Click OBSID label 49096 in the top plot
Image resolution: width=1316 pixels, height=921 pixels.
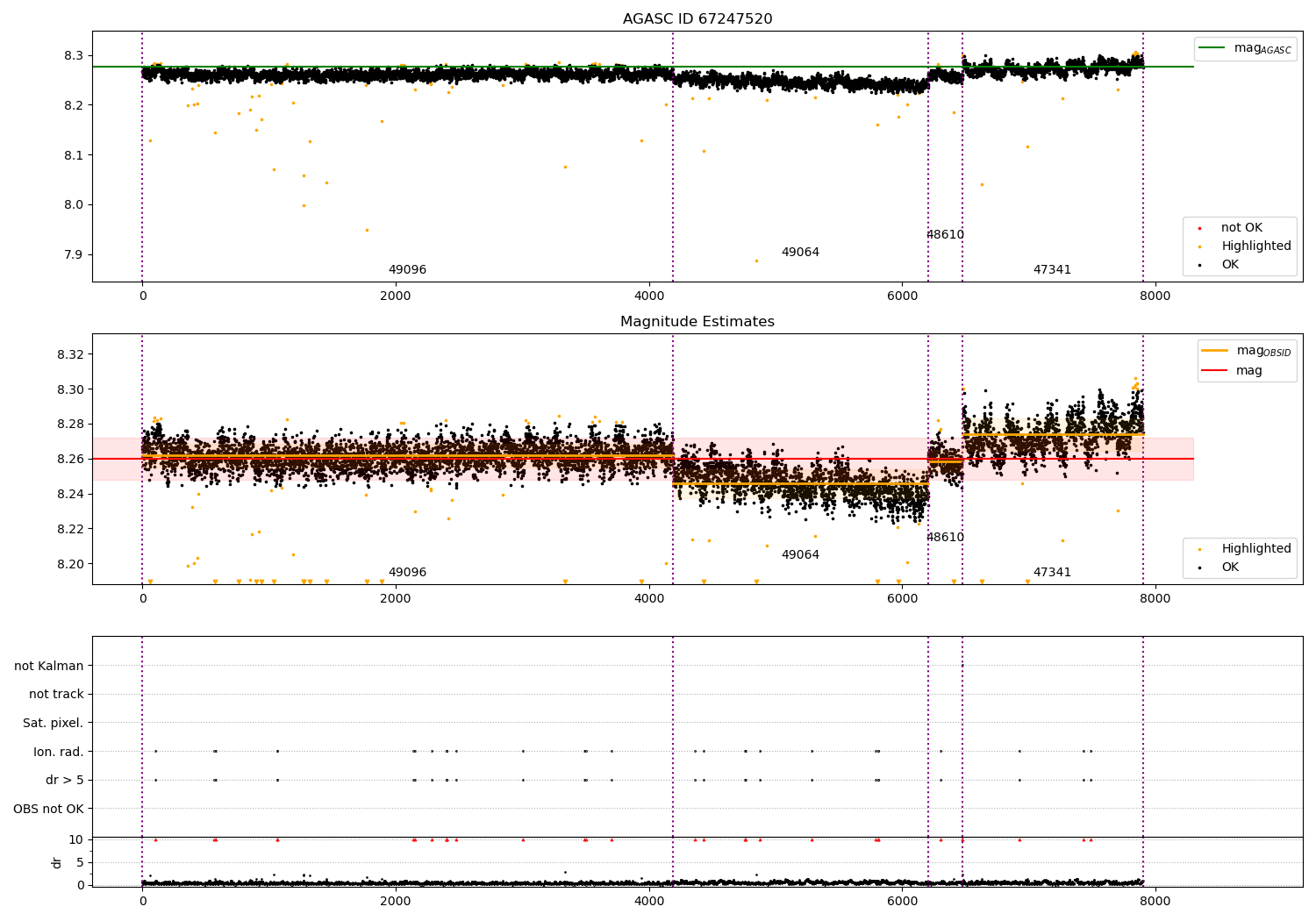pos(407,270)
